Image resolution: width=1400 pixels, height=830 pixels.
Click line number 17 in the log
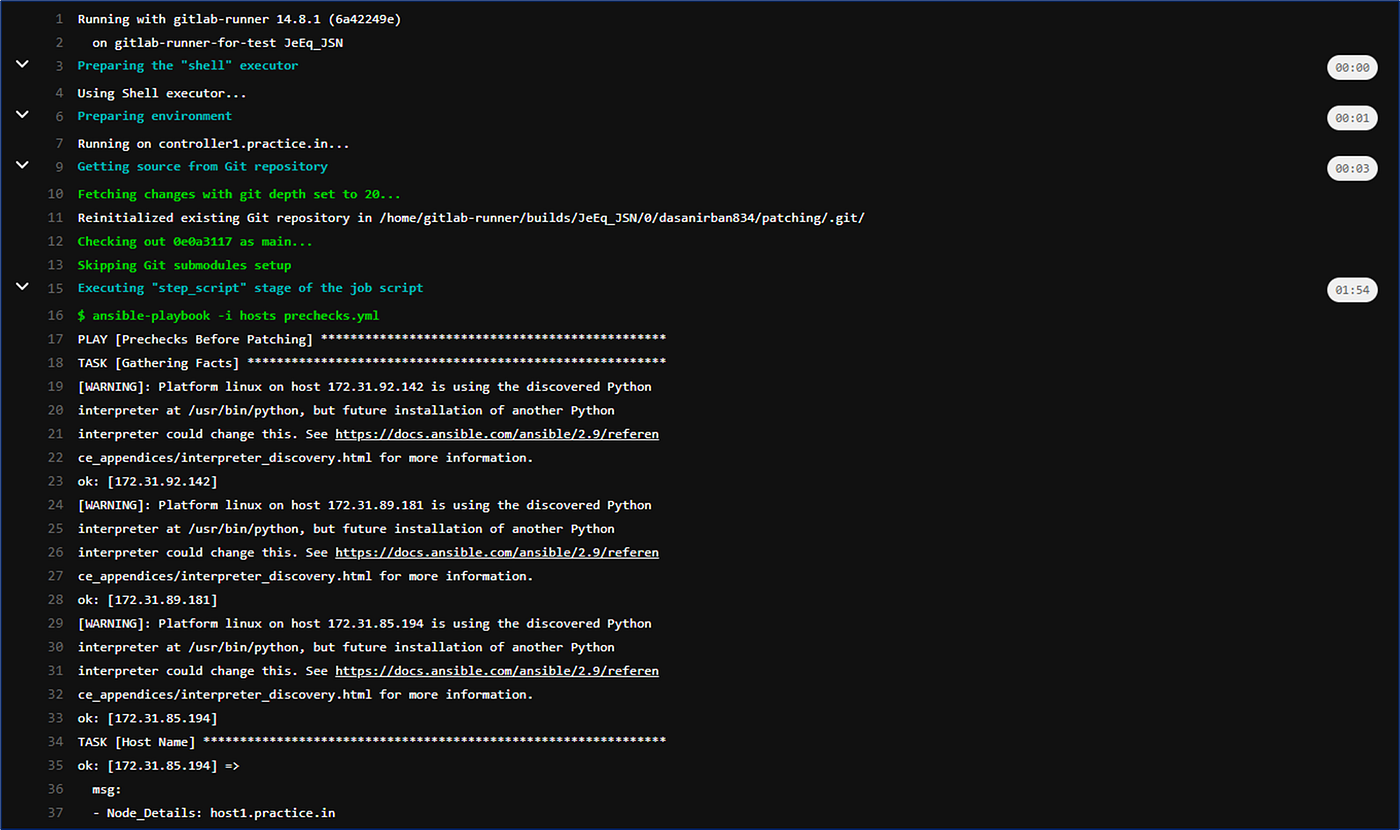(x=56, y=339)
